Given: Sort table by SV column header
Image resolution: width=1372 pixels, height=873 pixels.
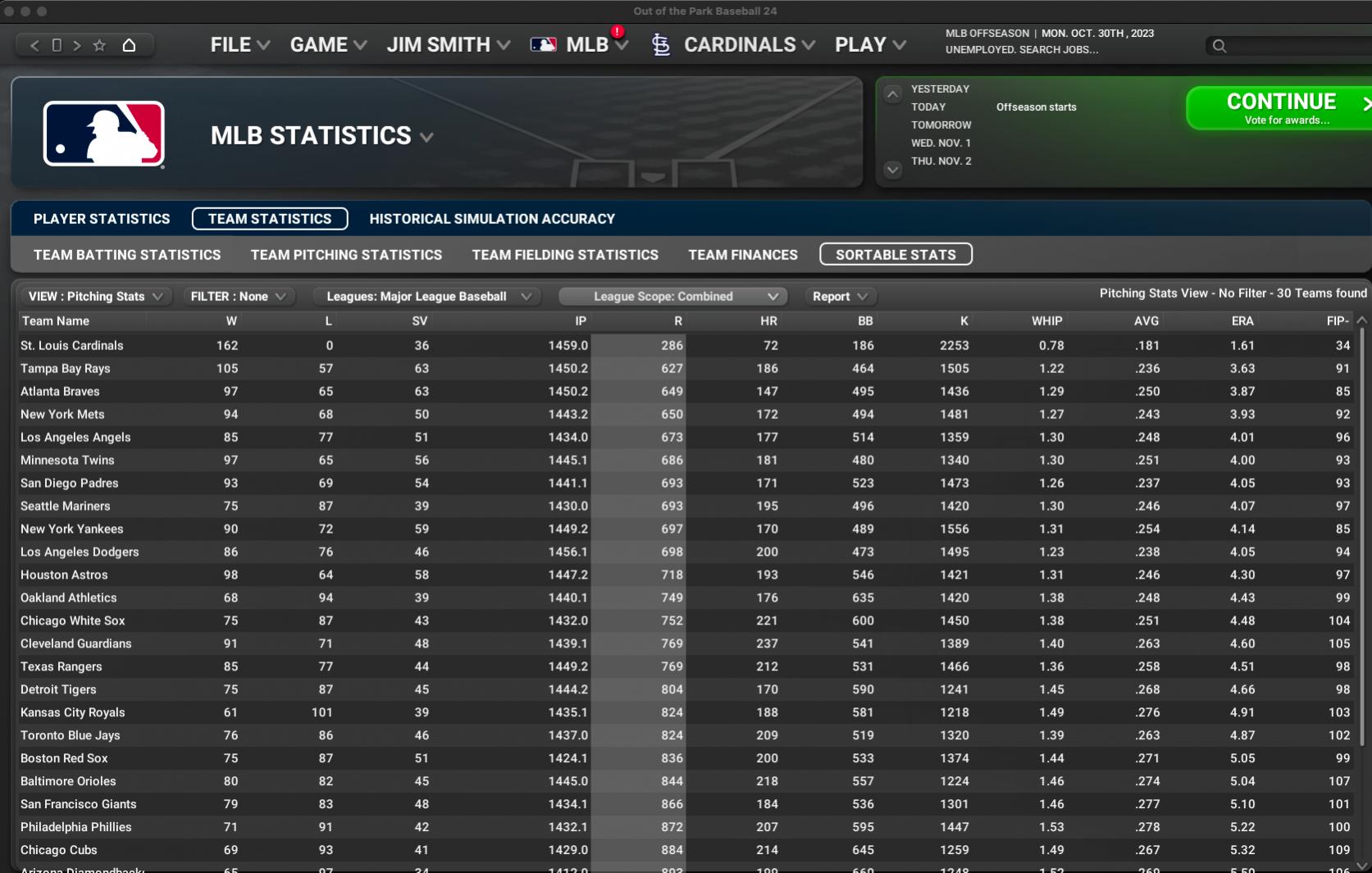Looking at the screenshot, I should pyautogui.click(x=420, y=321).
